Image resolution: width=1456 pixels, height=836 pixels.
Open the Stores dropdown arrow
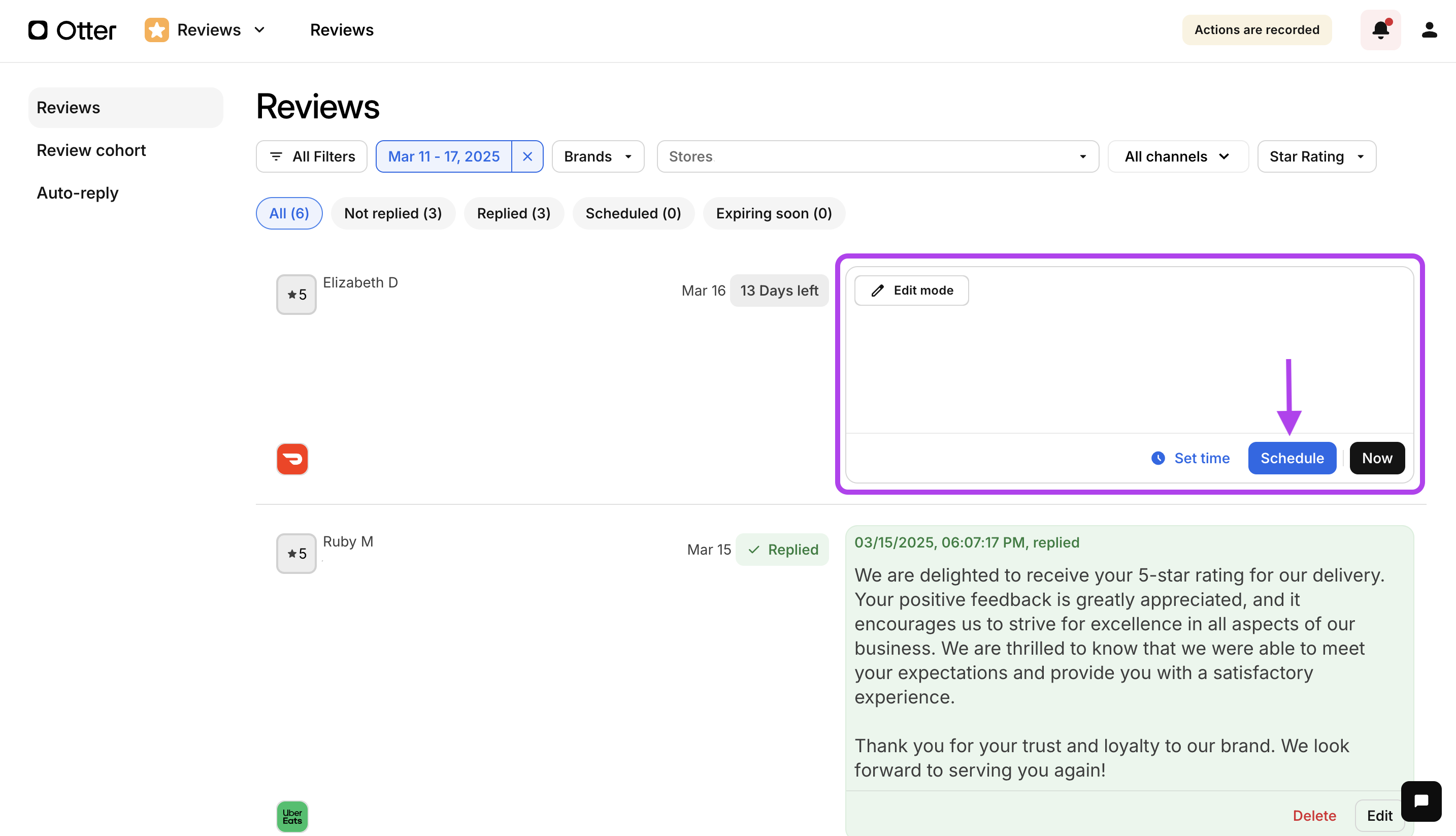[1083, 157]
